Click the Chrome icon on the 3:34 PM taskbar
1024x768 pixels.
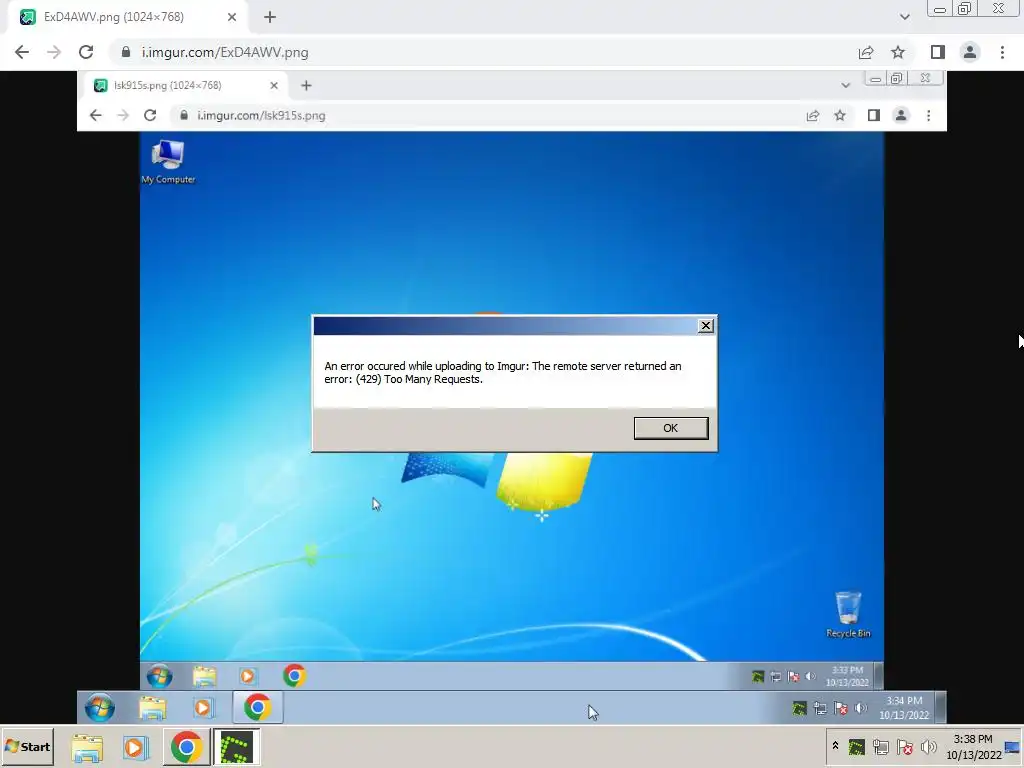(258, 707)
